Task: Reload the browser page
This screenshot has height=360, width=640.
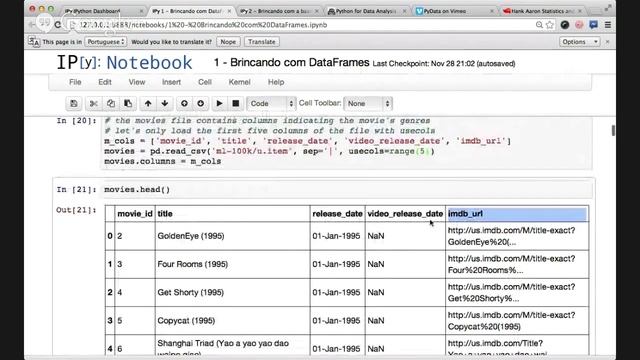Action: tap(58, 25)
